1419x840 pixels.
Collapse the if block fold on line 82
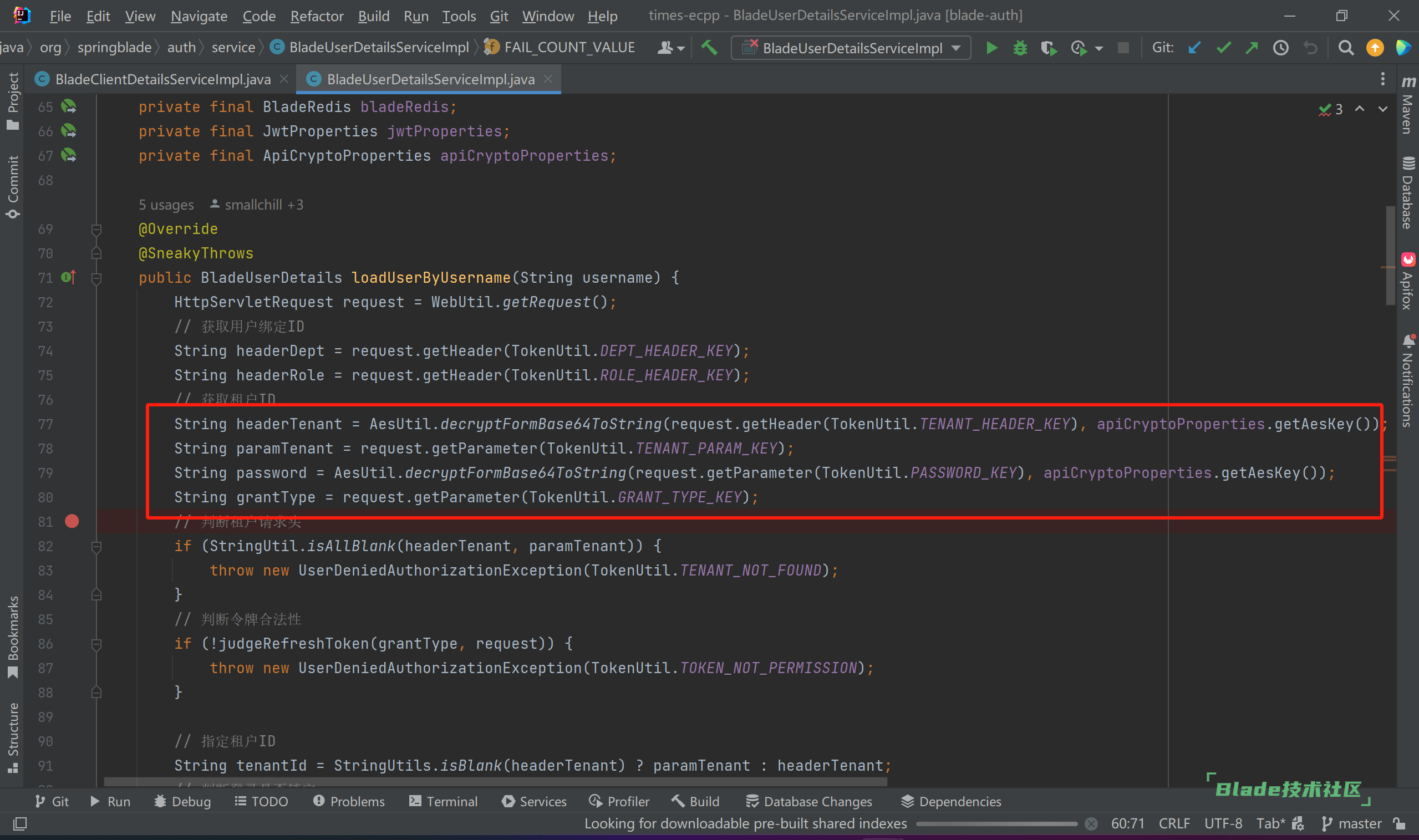click(x=96, y=546)
